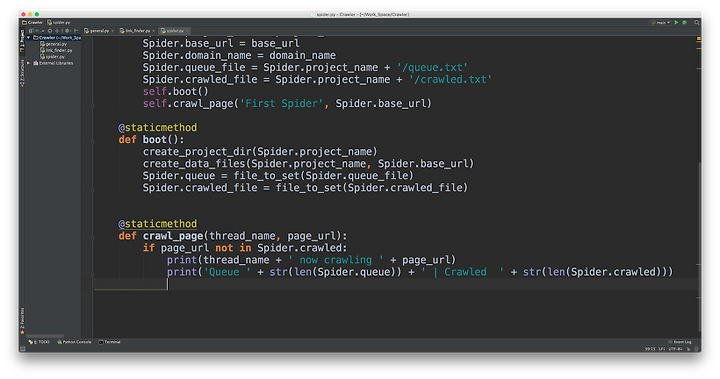The image size is (720, 379).
Task: Open Search Everywhere magnifier icon
Action: pos(697,22)
